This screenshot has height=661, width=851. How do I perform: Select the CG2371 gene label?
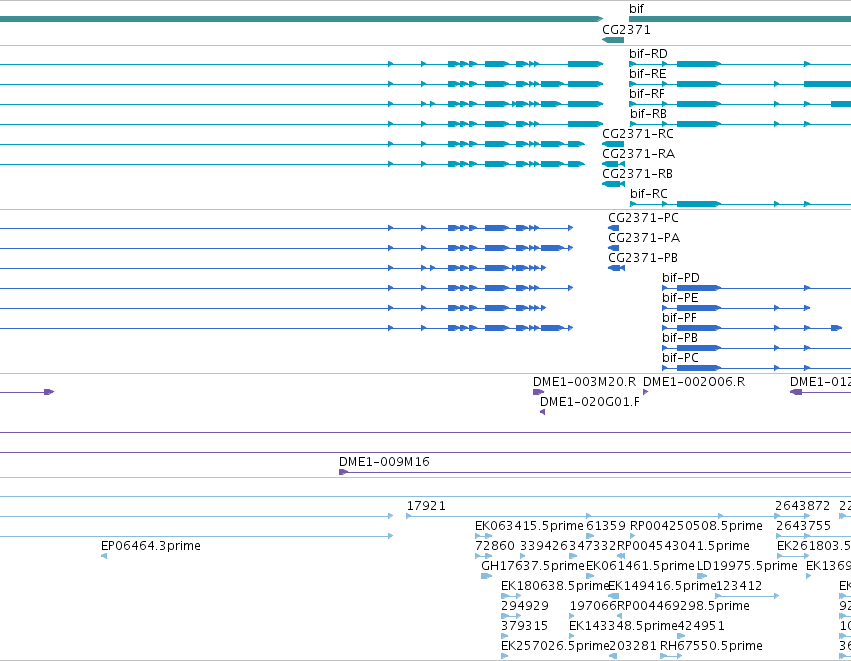[626, 30]
